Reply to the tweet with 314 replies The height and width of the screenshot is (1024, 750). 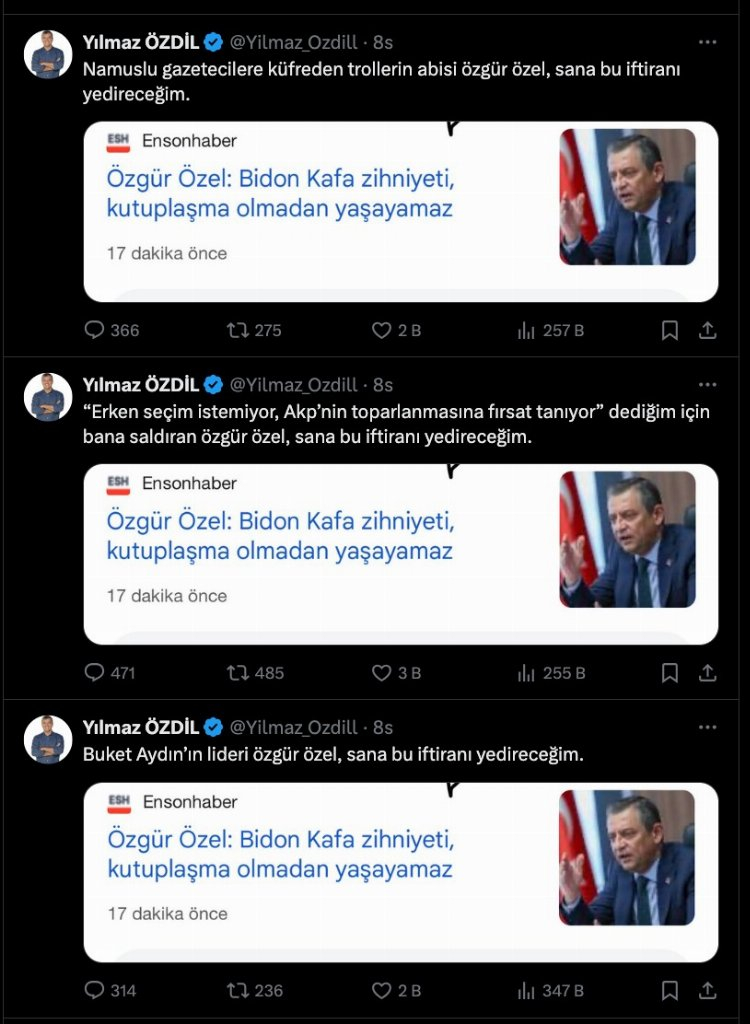point(95,990)
